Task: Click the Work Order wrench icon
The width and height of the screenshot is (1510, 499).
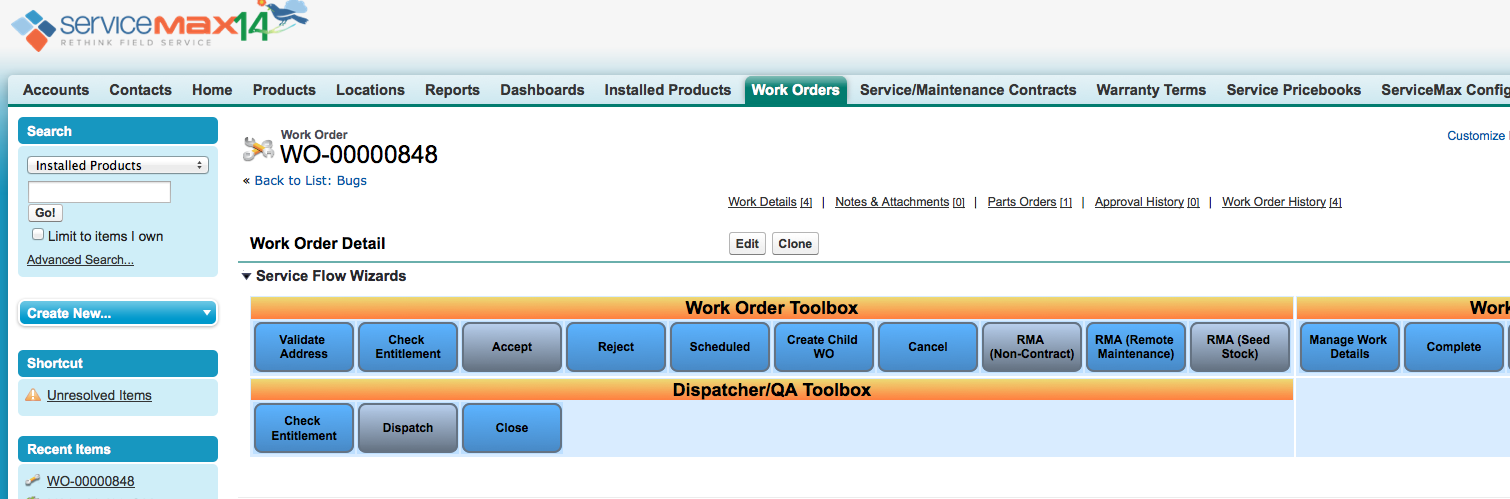Action: tap(258, 149)
